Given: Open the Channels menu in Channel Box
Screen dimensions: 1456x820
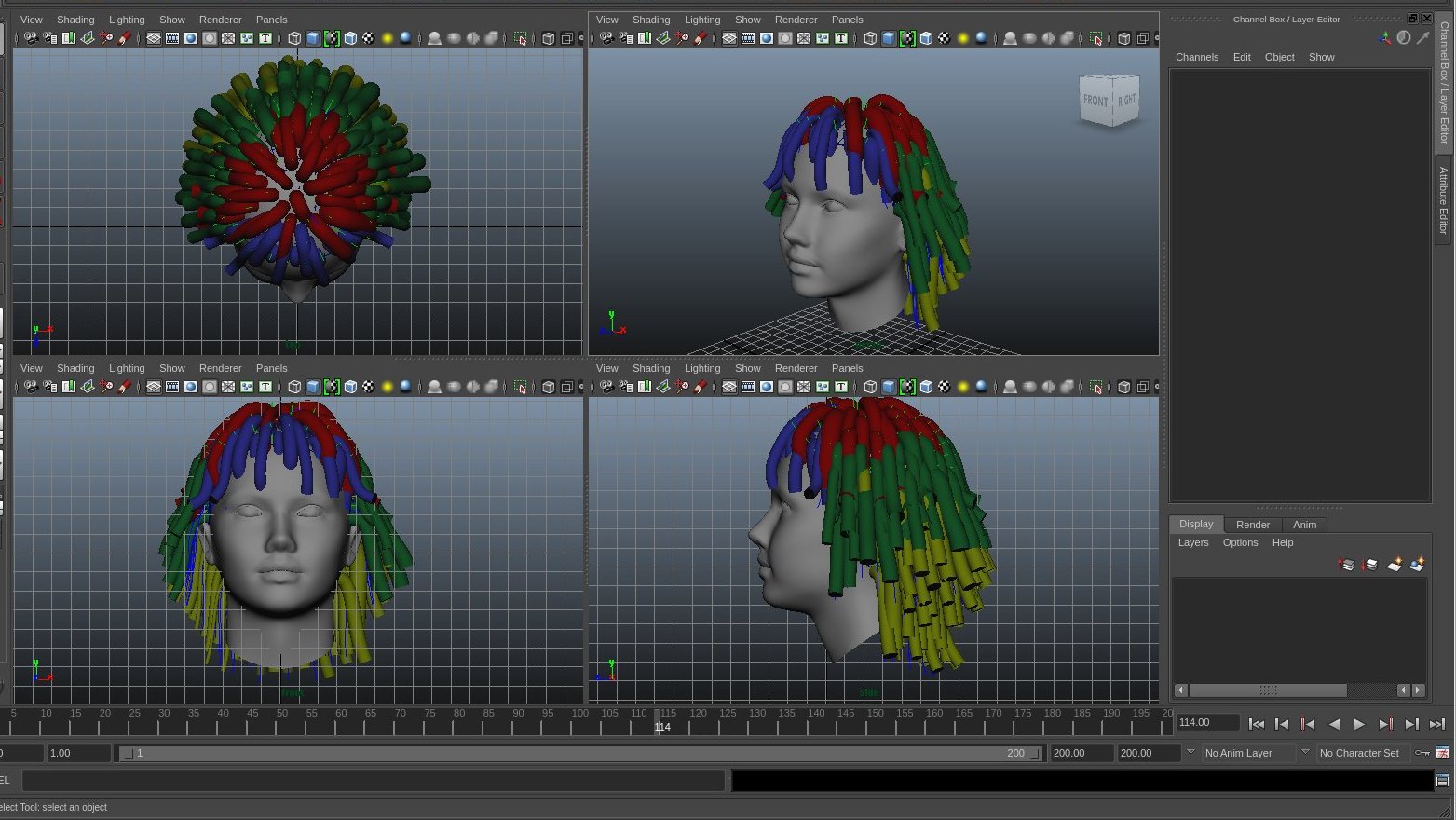Looking at the screenshot, I should click(1196, 57).
